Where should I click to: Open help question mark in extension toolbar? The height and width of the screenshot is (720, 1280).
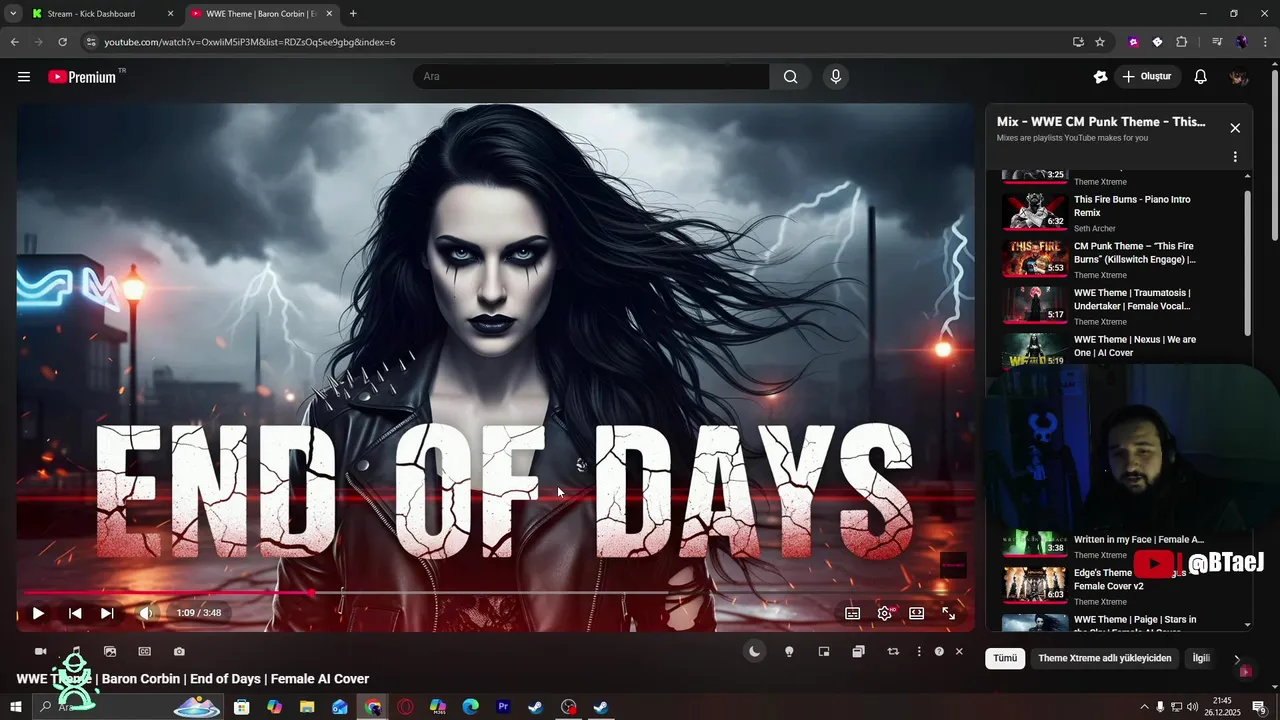[x=939, y=652]
